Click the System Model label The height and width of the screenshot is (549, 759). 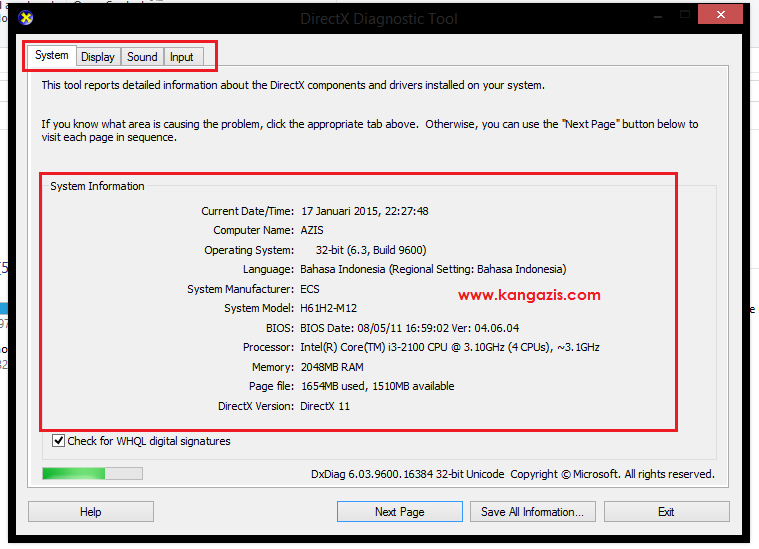(259, 308)
